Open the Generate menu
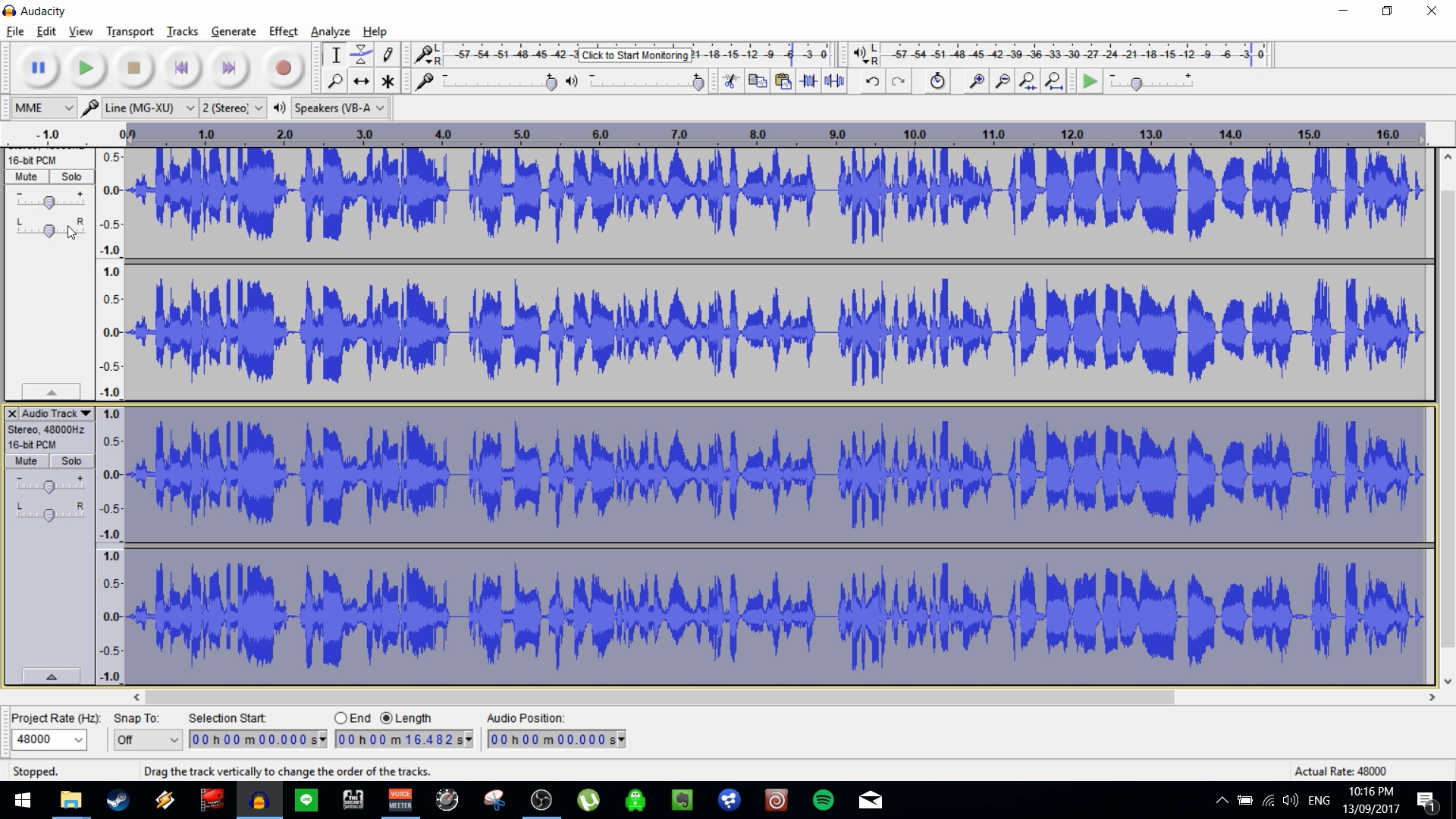 (234, 31)
